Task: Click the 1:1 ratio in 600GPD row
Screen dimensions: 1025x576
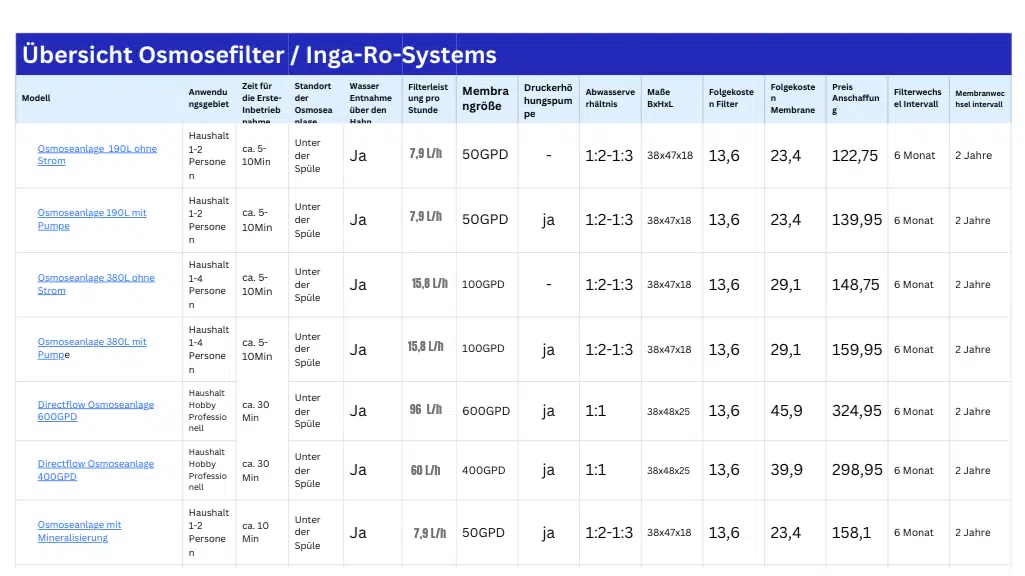Action: pyautogui.click(x=596, y=411)
